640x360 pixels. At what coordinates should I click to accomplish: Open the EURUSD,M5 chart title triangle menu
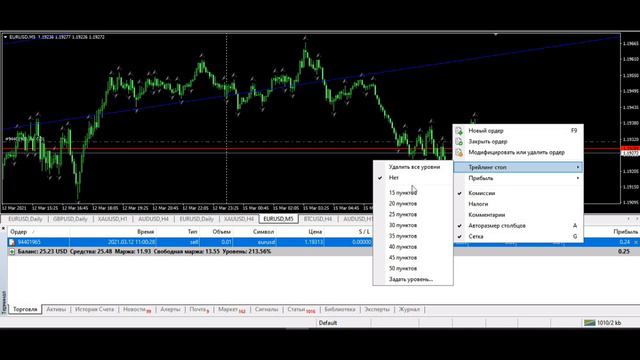5,37
